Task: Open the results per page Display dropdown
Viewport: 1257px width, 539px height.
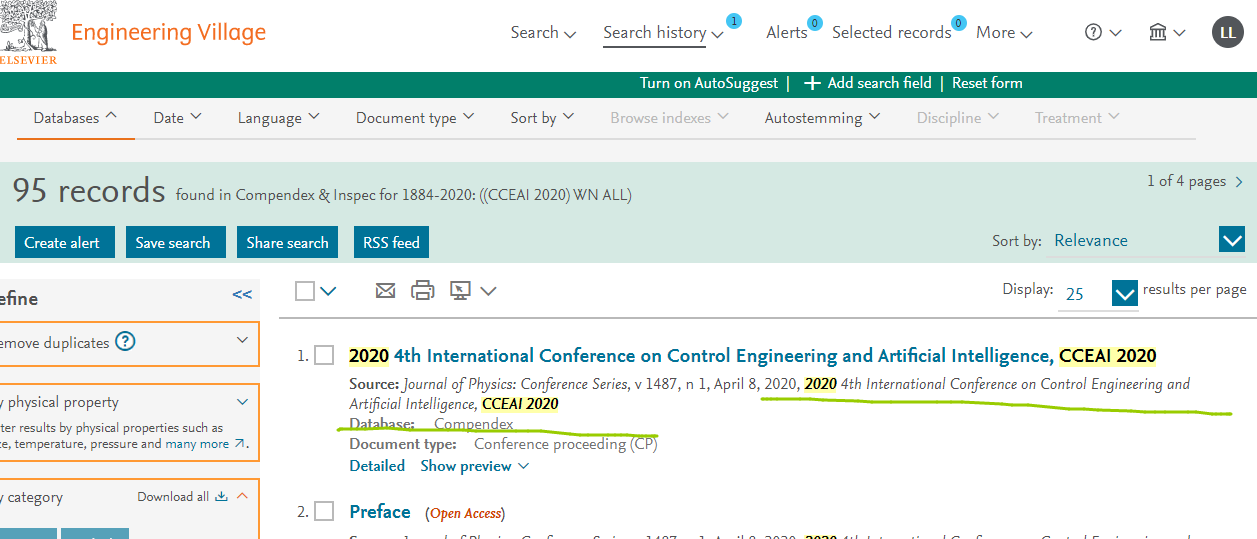Action: pos(1098,294)
